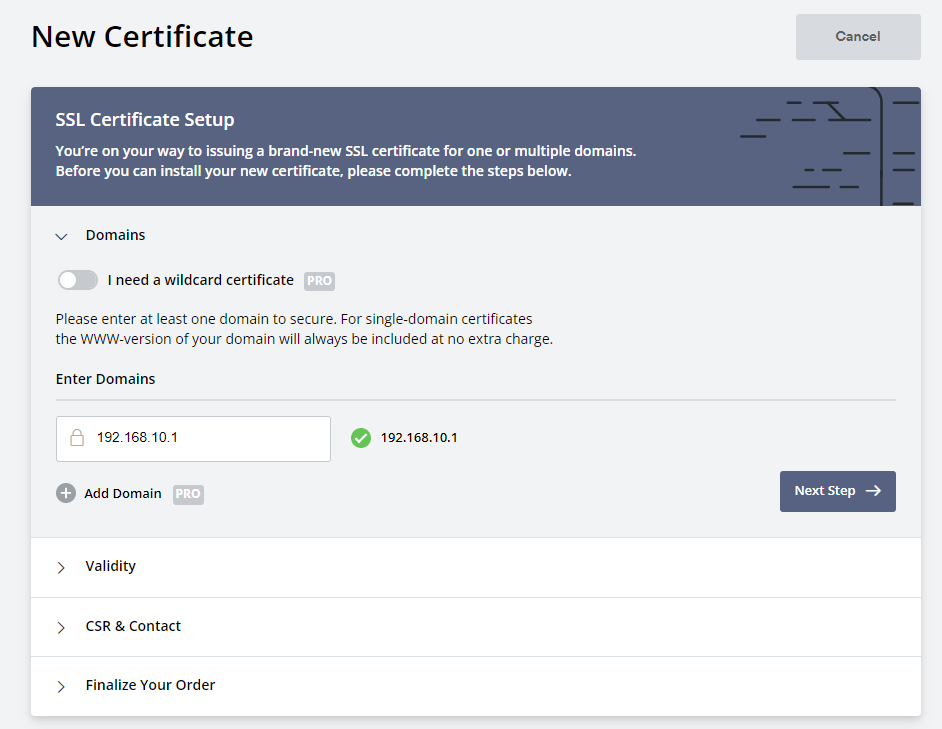Collapse the Domains section using its chevron
This screenshot has height=729, width=942.
click(x=61, y=236)
